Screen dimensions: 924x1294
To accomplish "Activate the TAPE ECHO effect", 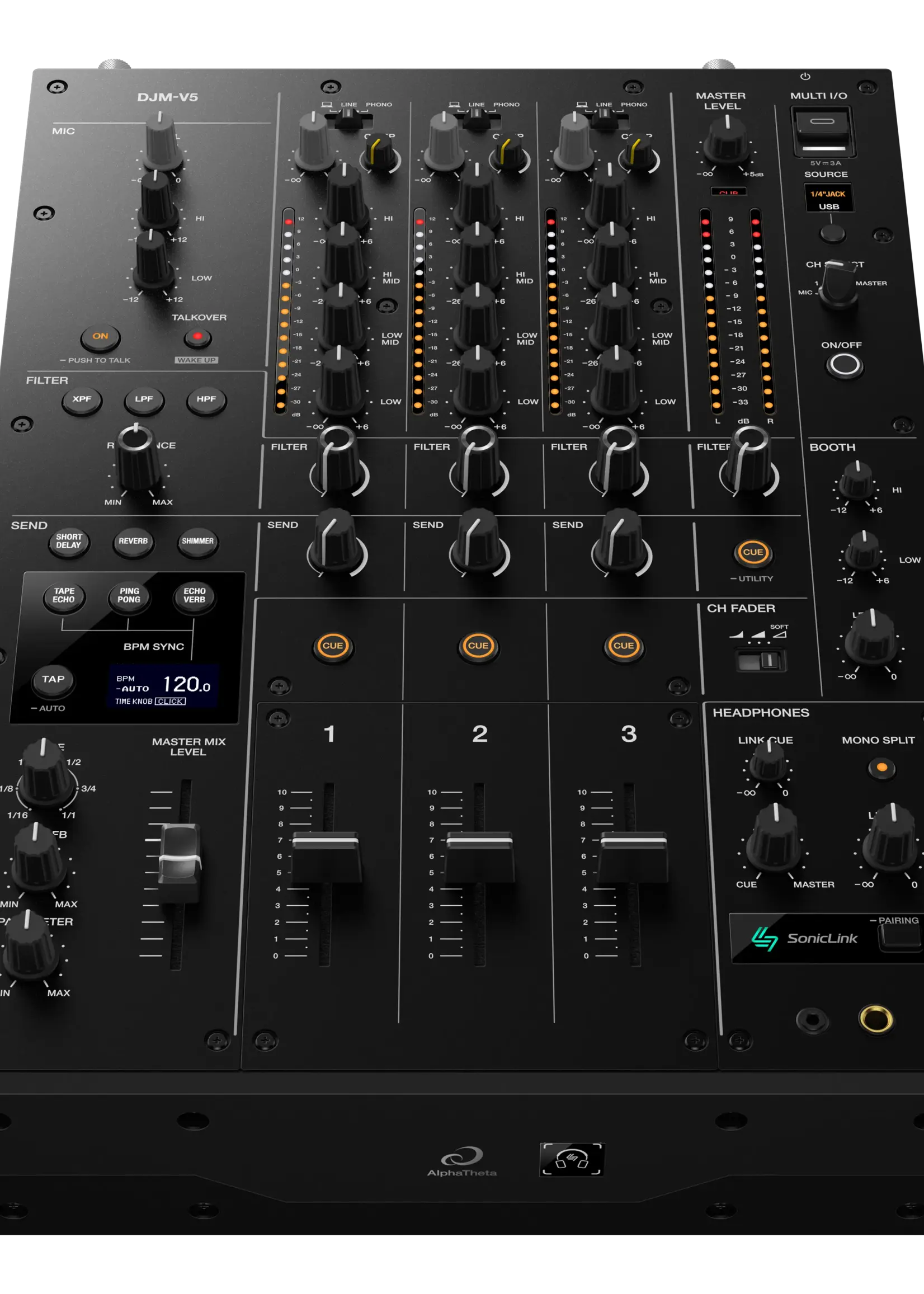I will tap(64, 596).
